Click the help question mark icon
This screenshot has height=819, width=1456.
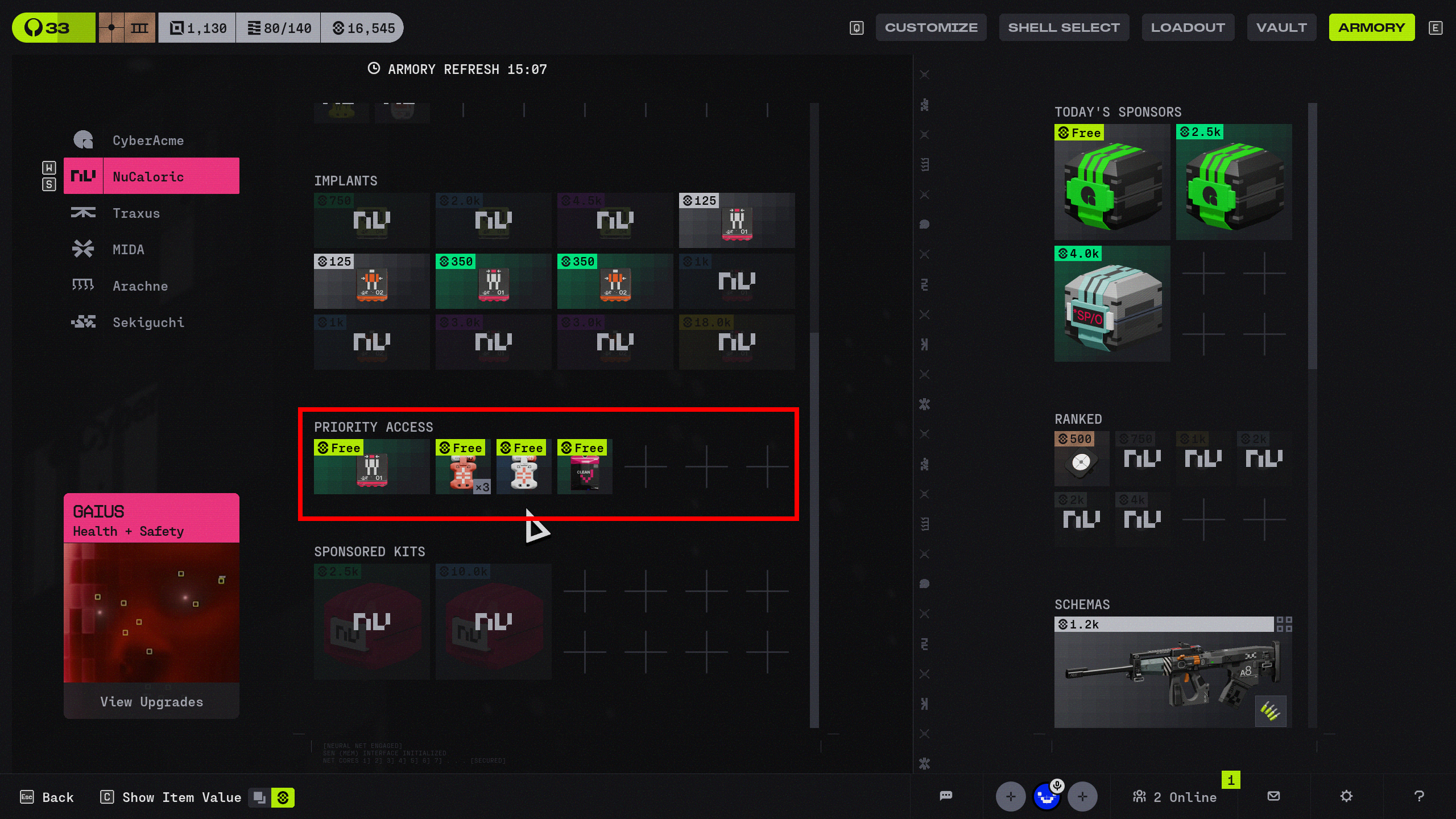tap(1419, 796)
